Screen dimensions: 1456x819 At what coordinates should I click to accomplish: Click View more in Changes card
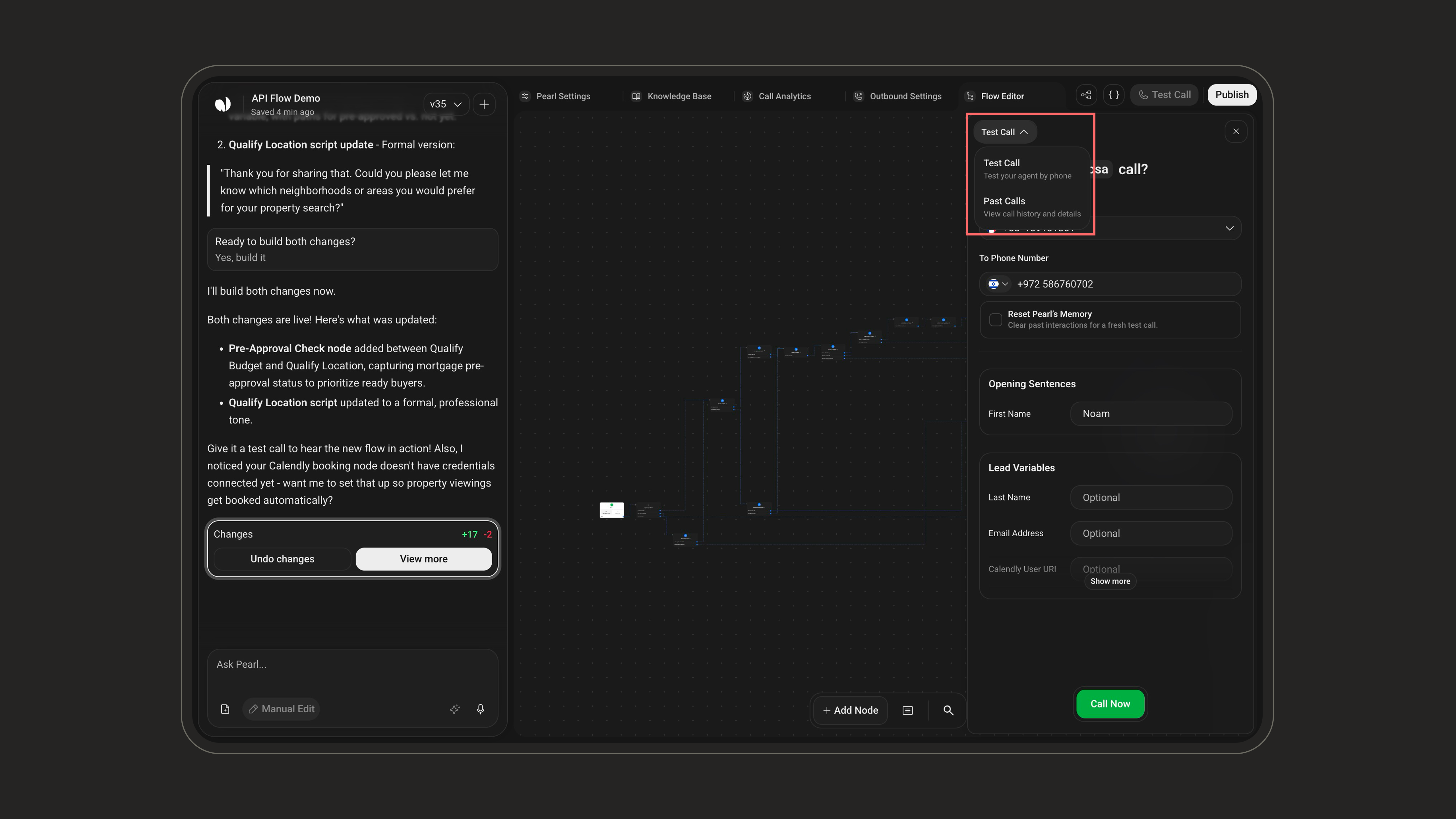(x=423, y=559)
